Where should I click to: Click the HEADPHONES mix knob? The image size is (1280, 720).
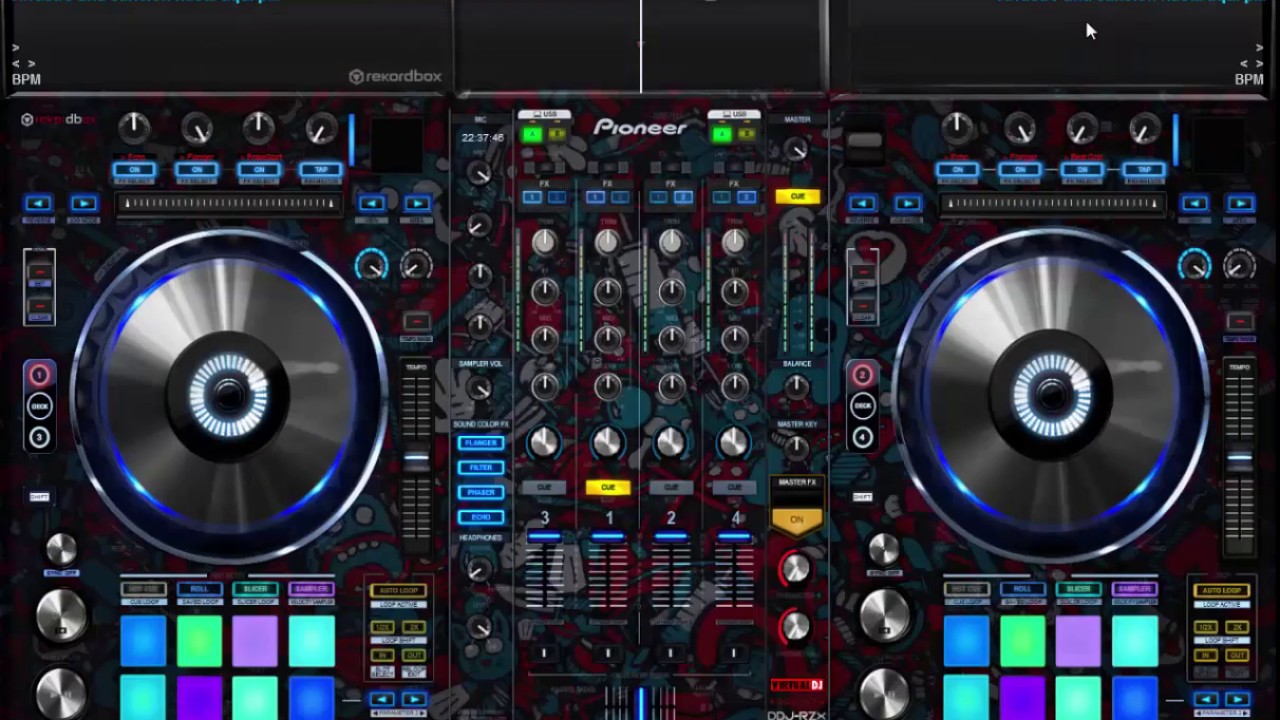(x=480, y=570)
